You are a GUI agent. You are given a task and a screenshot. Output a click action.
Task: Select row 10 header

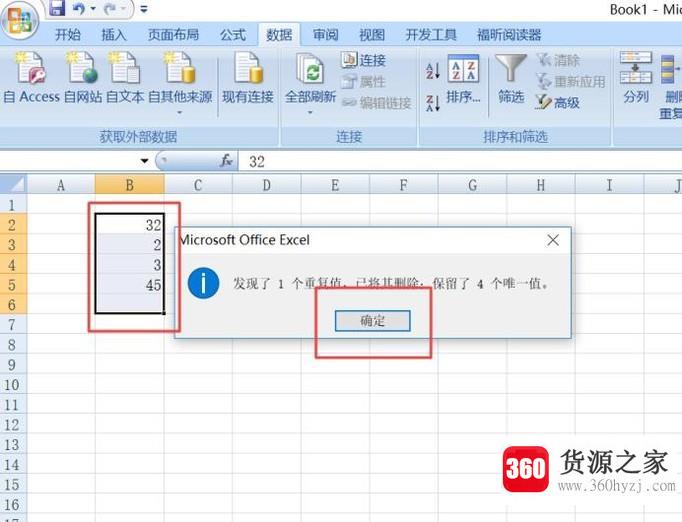coord(13,385)
